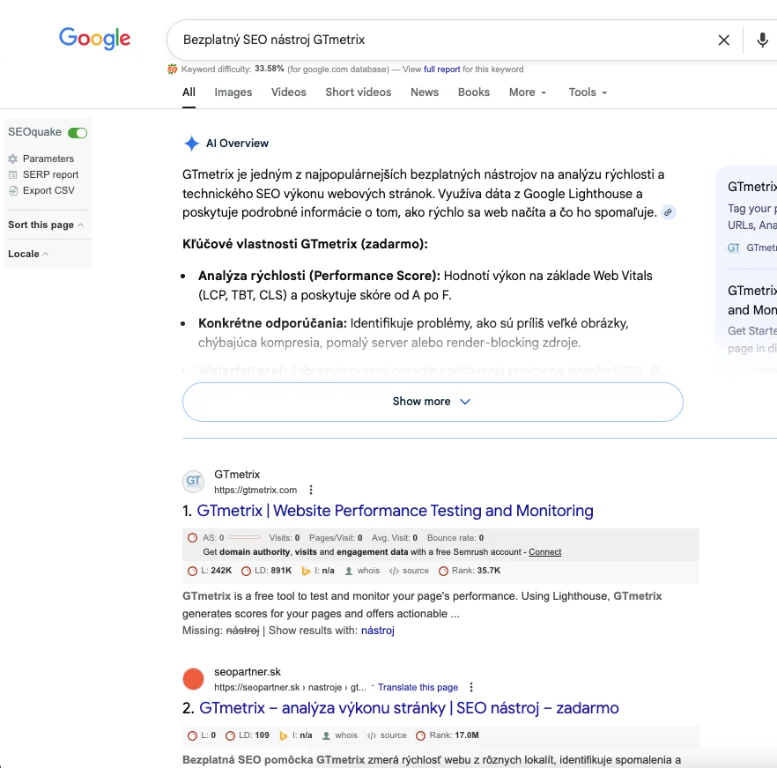This screenshot has height=768, width=777.
Task: Click Show more in AI Overview
Action: (x=432, y=401)
